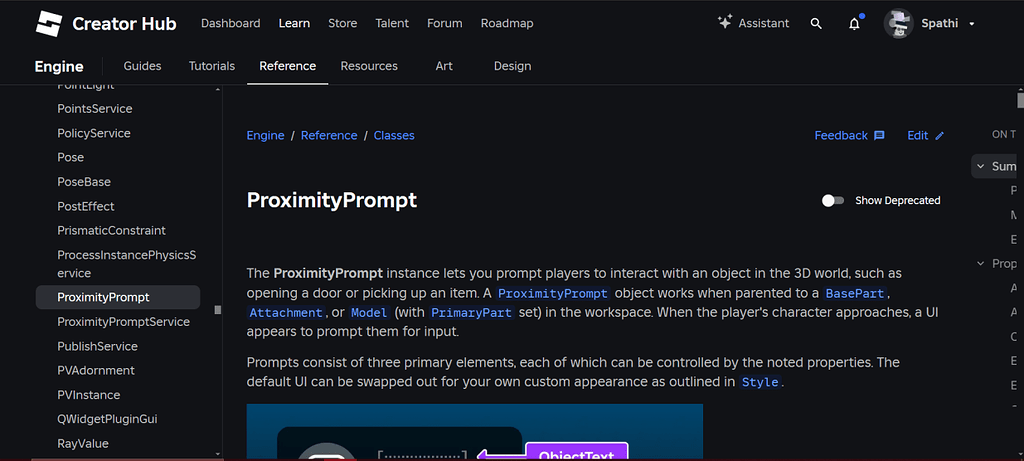The width and height of the screenshot is (1024, 461).
Task: Switch to the Guides tab
Action: click(x=142, y=66)
